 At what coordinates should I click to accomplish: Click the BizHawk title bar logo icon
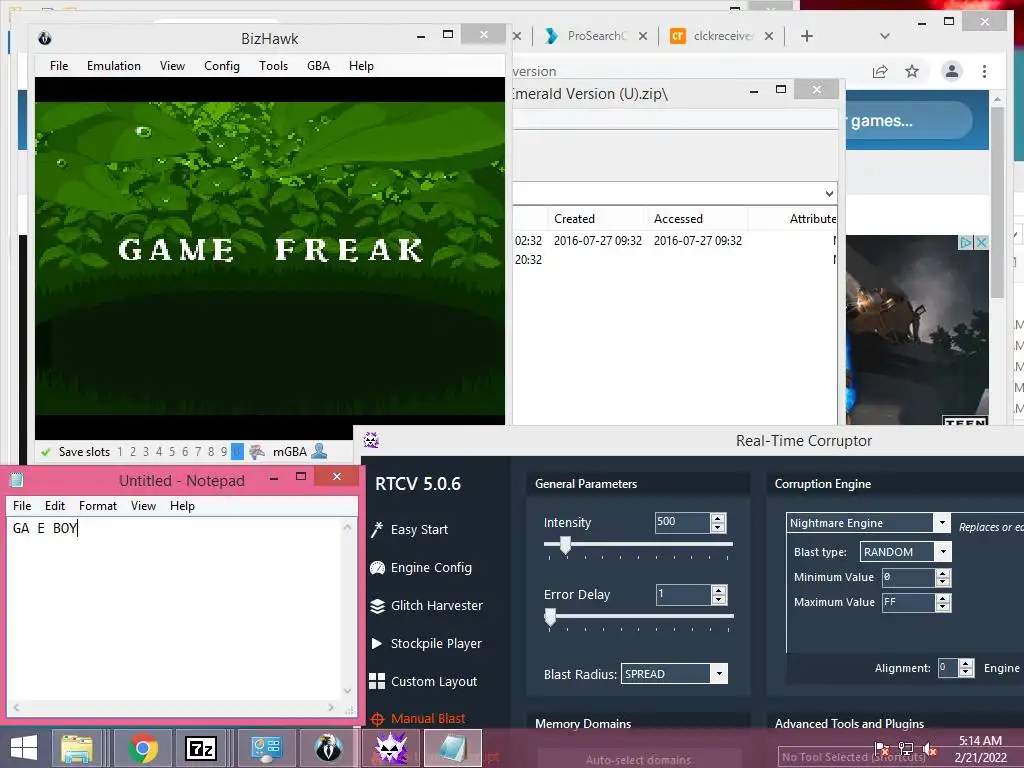pos(45,38)
